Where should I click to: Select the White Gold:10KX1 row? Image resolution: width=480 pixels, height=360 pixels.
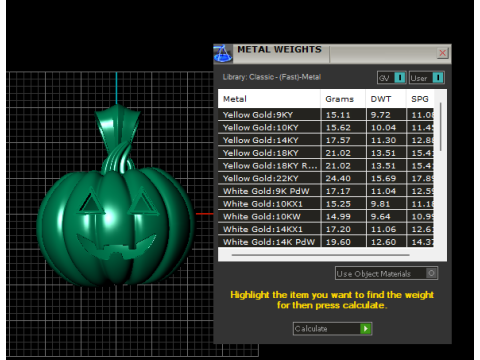[x=326, y=203]
